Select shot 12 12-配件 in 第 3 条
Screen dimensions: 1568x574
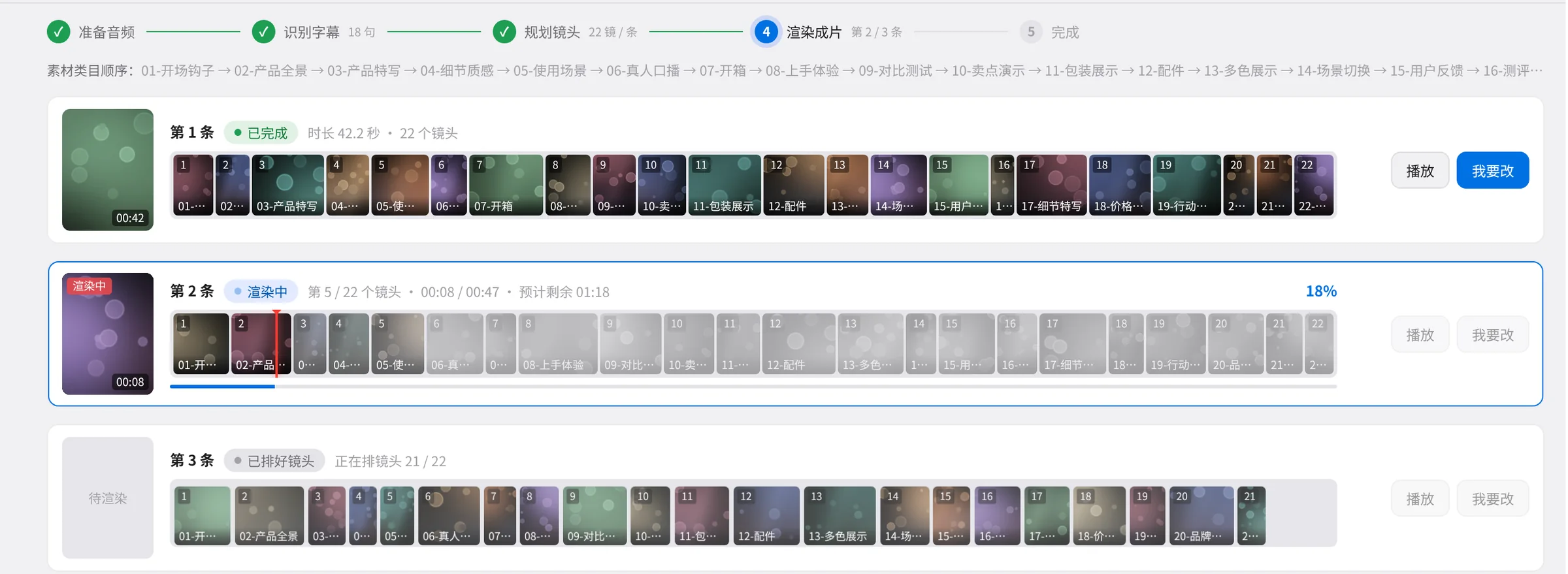[x=766, y=515]
